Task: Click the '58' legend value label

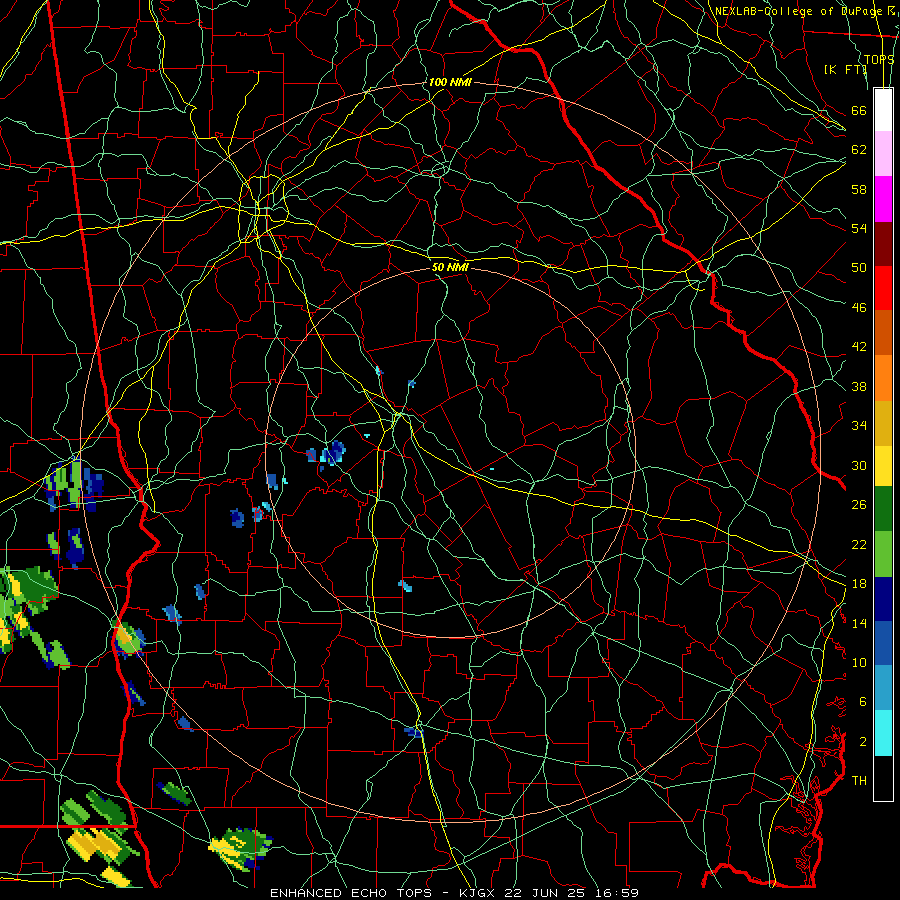Action: coord(859,189)
